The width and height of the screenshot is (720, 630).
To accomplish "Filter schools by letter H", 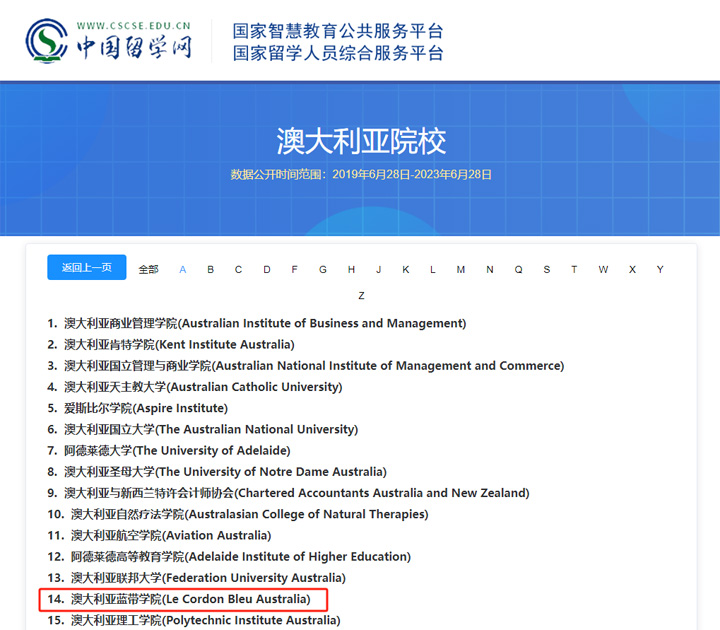I will pos(351,270).
